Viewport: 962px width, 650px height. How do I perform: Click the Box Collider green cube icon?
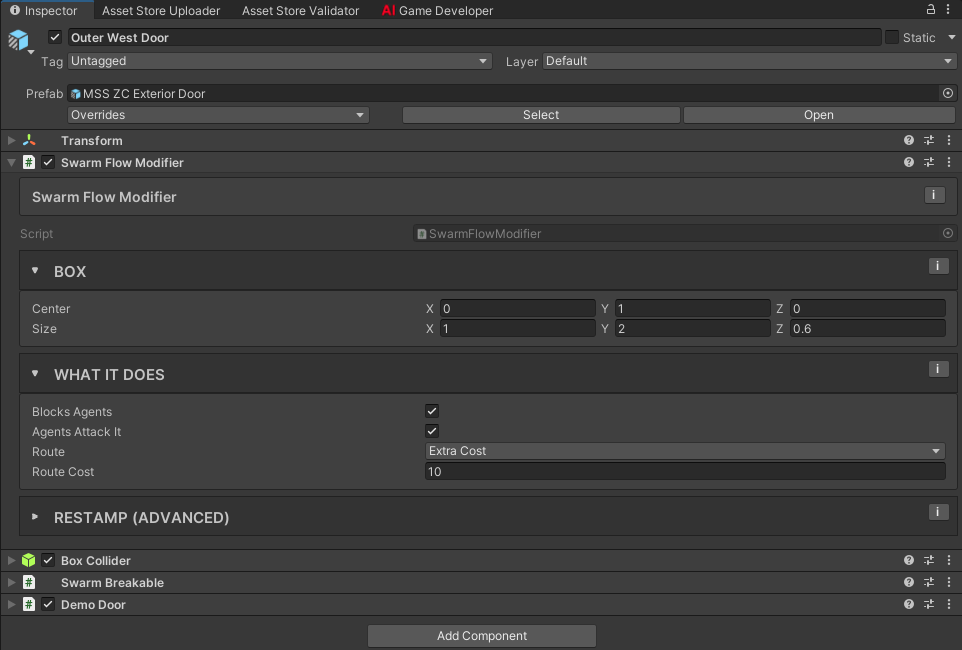(x=28, y=560)
